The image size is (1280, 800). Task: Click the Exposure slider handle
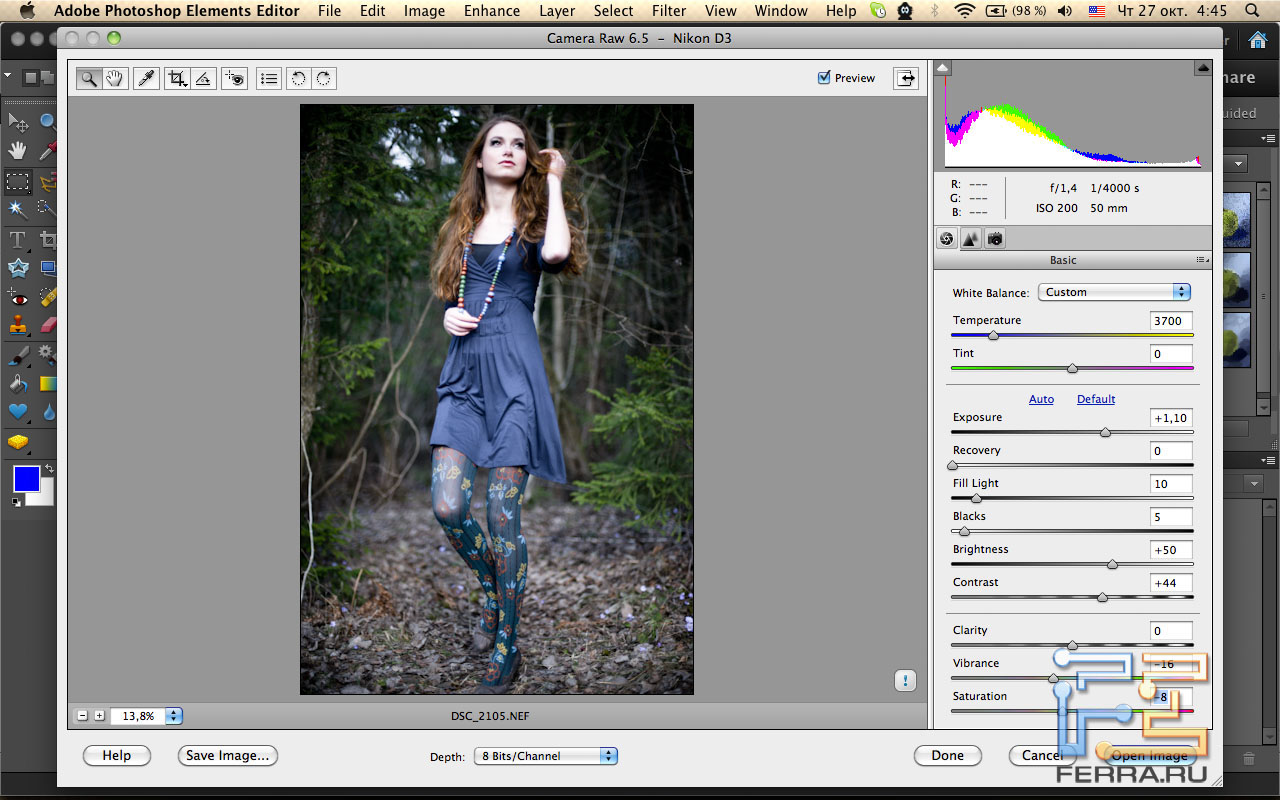point(1105,433)
